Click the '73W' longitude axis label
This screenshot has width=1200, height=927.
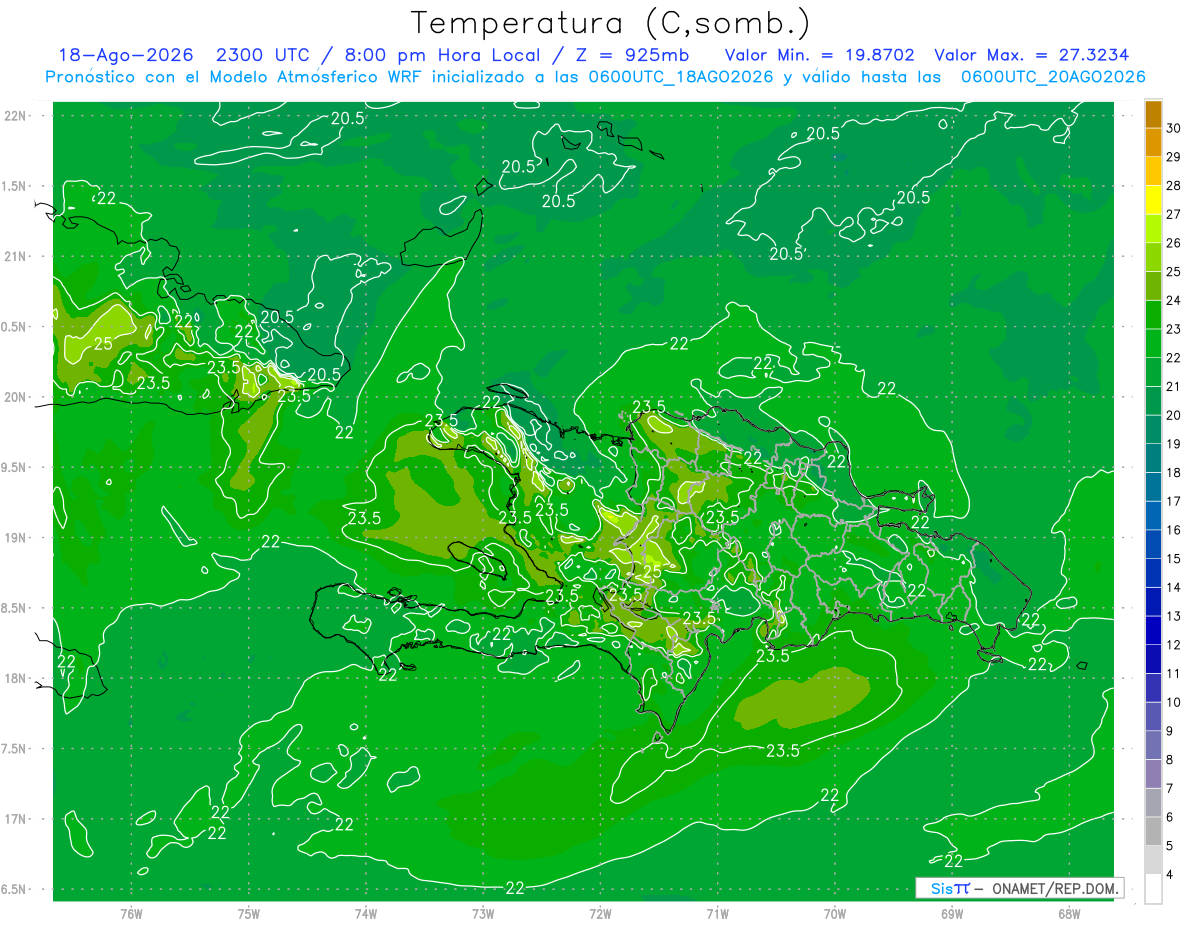483,913
